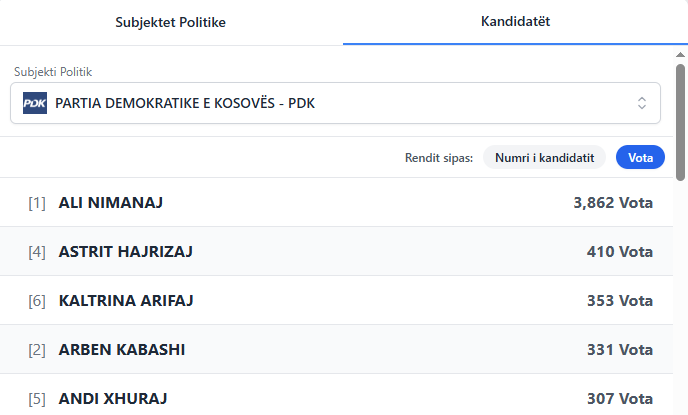Sort by Numri i kandidatit
Screen dimensions: 688x415
click(544, 158)
